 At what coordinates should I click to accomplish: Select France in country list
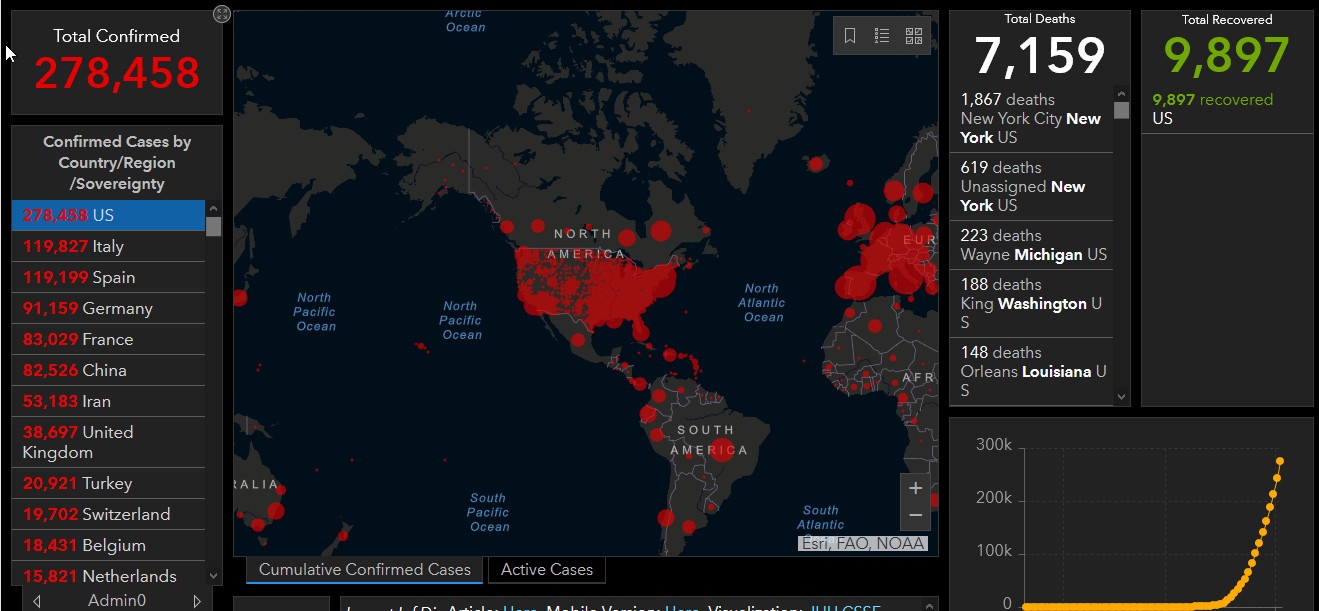tap(108, 339)
